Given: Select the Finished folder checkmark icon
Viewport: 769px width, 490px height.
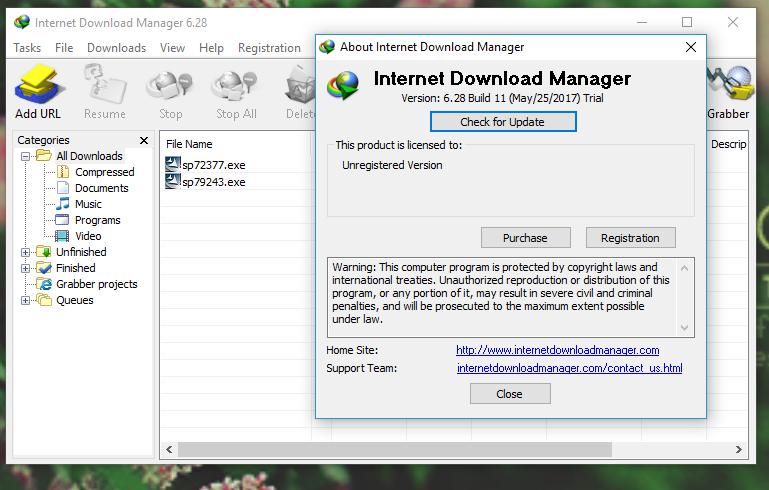Looking at the screenshot, I should (x=44, y=268).
